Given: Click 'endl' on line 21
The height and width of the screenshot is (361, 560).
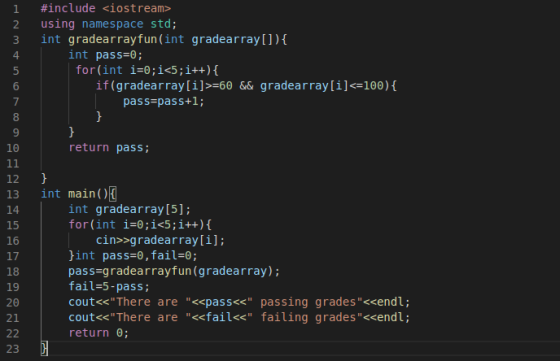Looking at the screenshot, I should pos(390,317).
